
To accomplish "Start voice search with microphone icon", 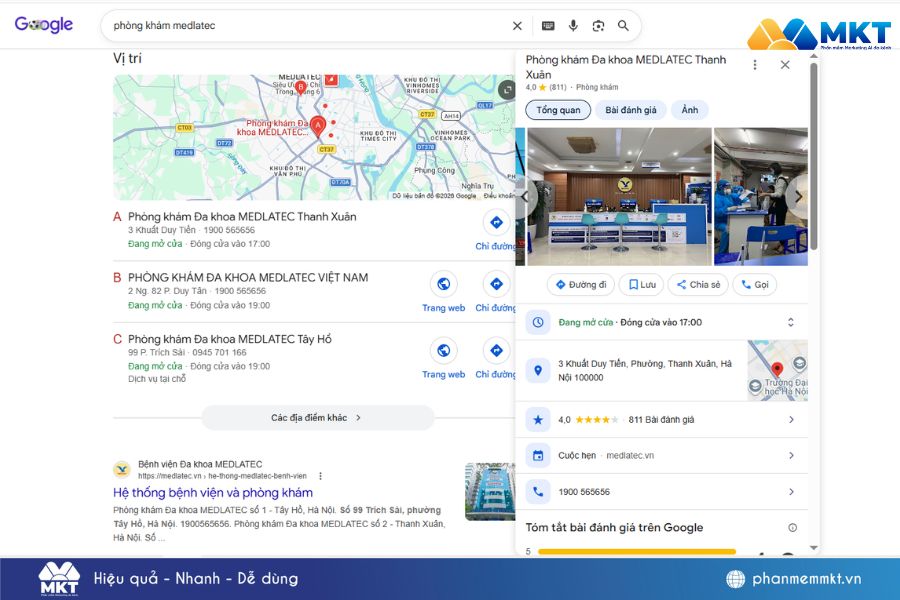I will point(573,26).
